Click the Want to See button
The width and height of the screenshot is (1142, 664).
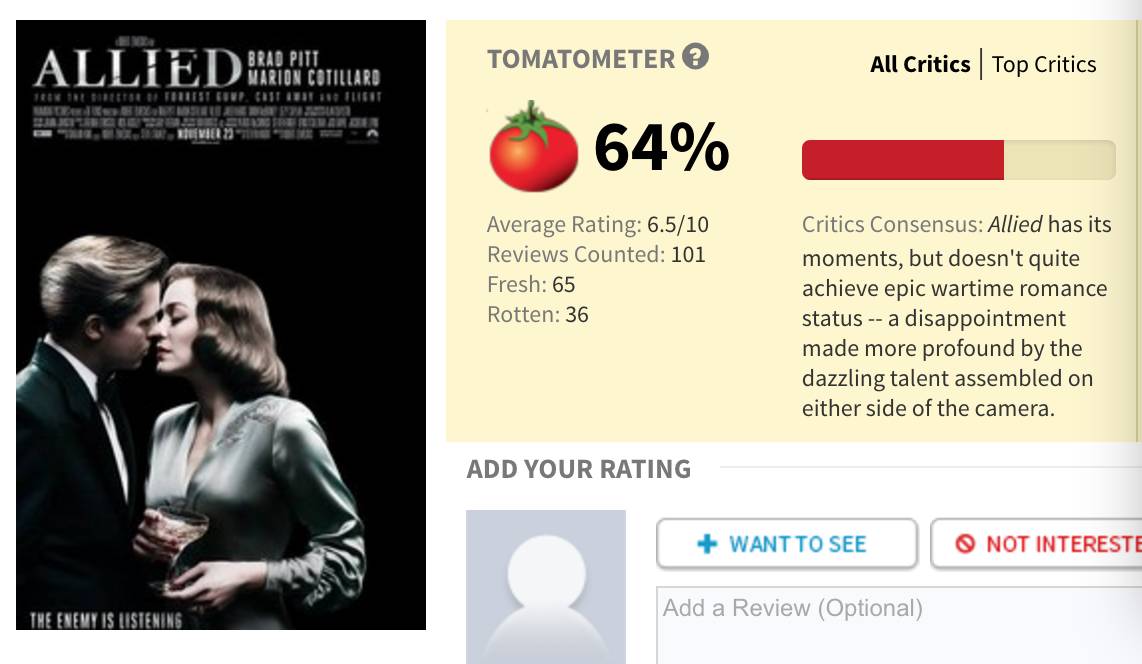pos(787,544)
